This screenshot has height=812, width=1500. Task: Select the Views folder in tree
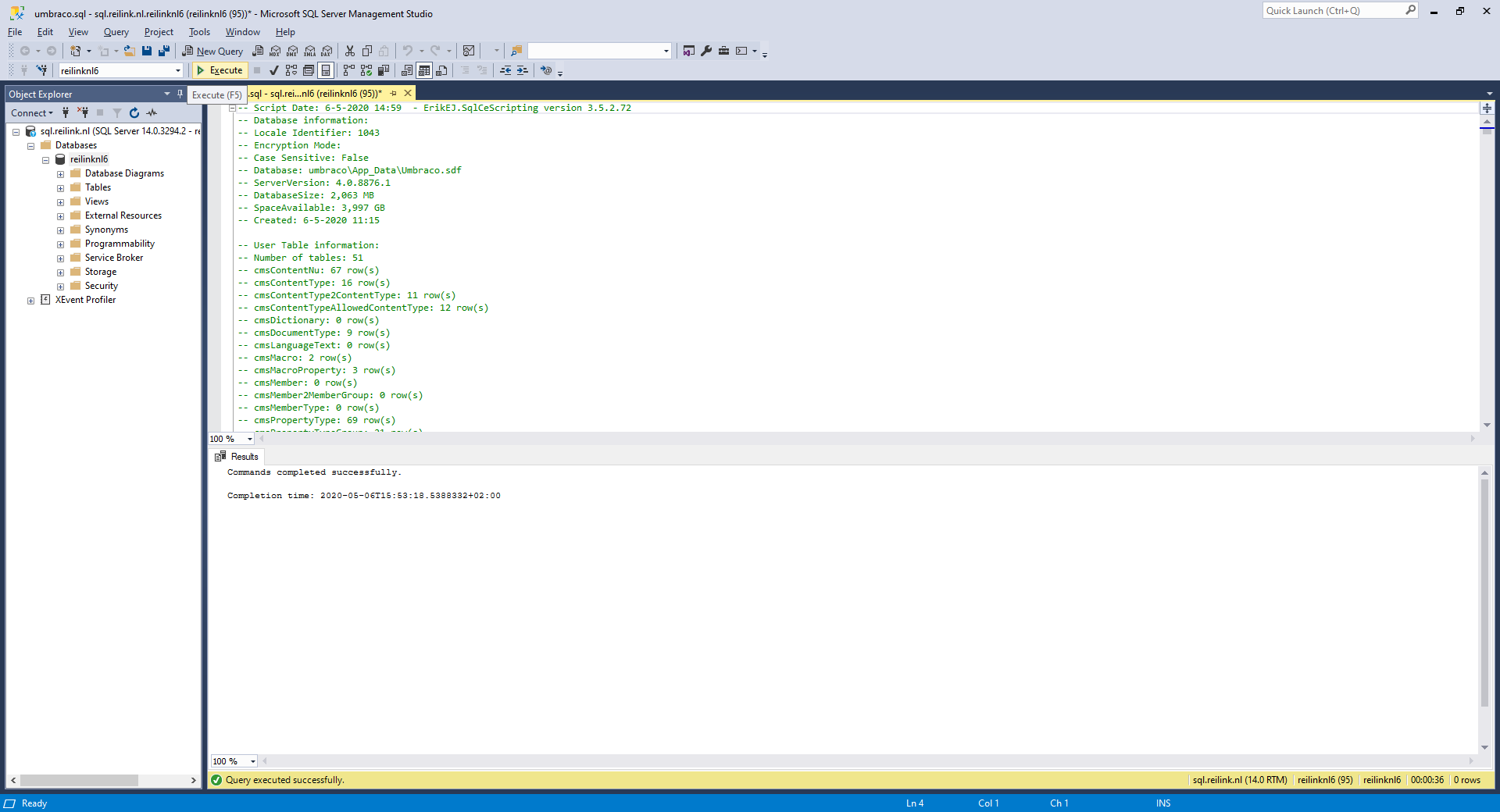[x=97, y=201]
